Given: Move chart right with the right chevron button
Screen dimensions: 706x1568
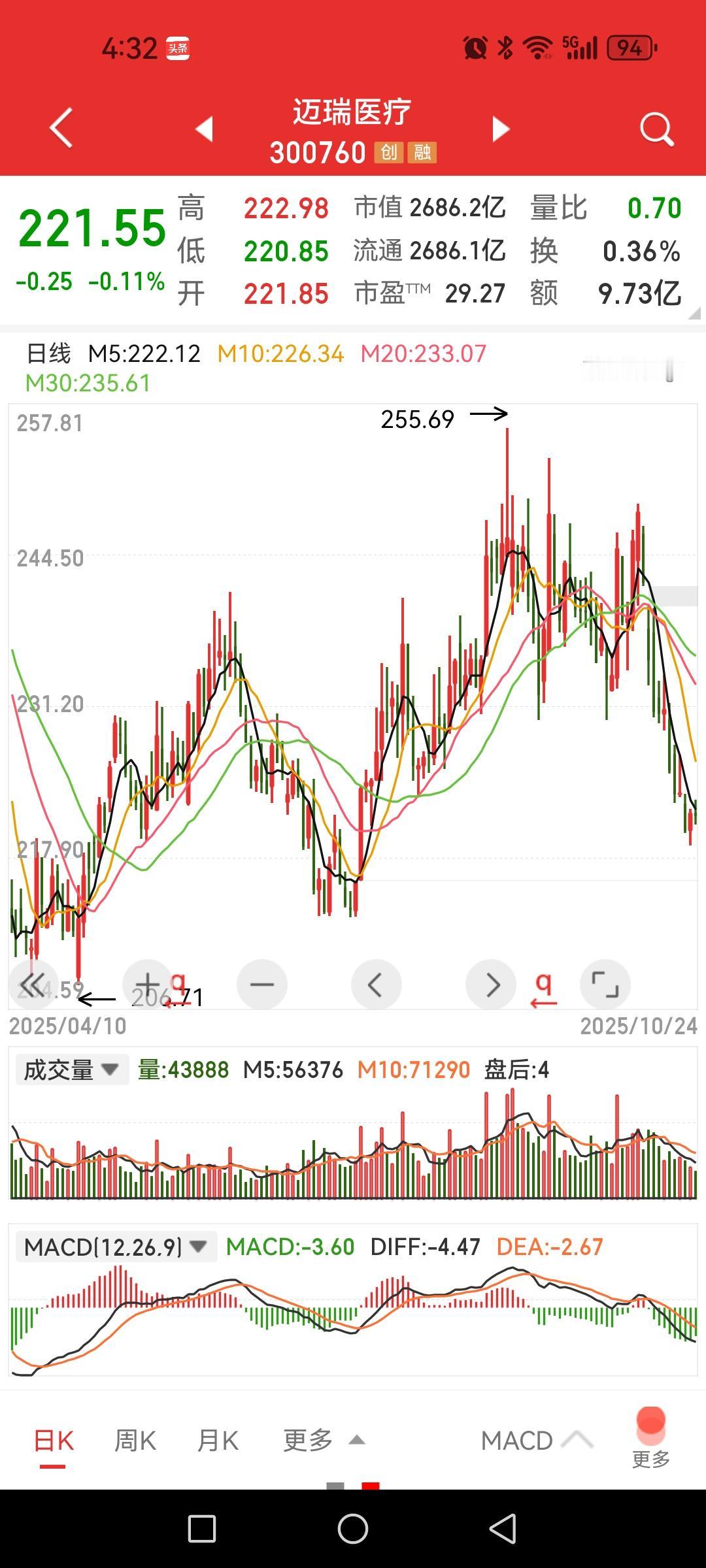Looking at the screenshot, I should click(491, 985).
